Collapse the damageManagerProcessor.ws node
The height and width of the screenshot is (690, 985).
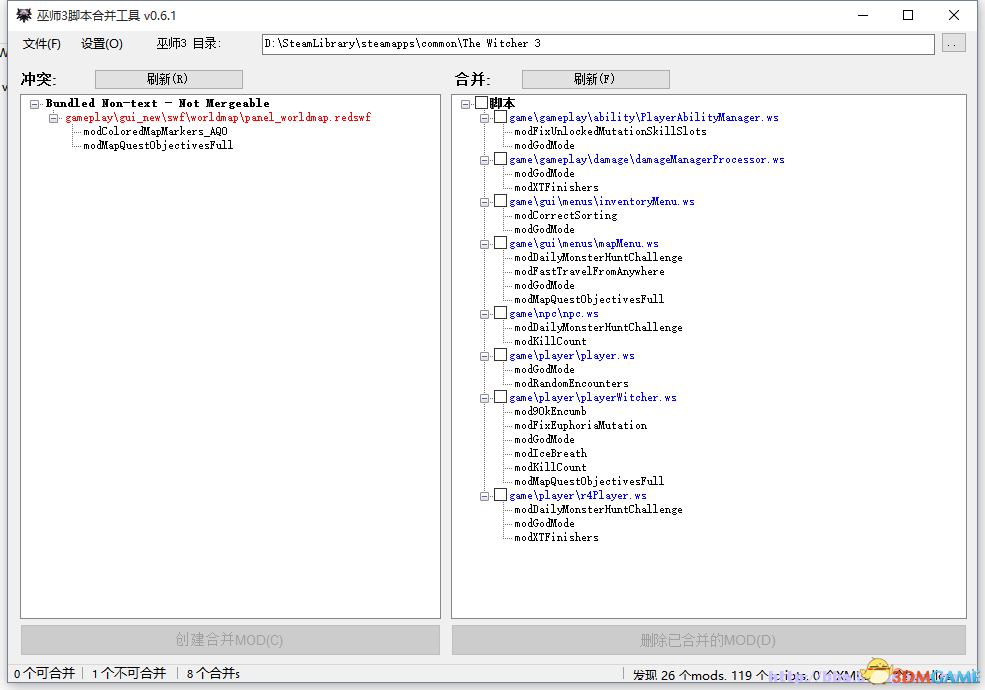click(x=484, y=160)
